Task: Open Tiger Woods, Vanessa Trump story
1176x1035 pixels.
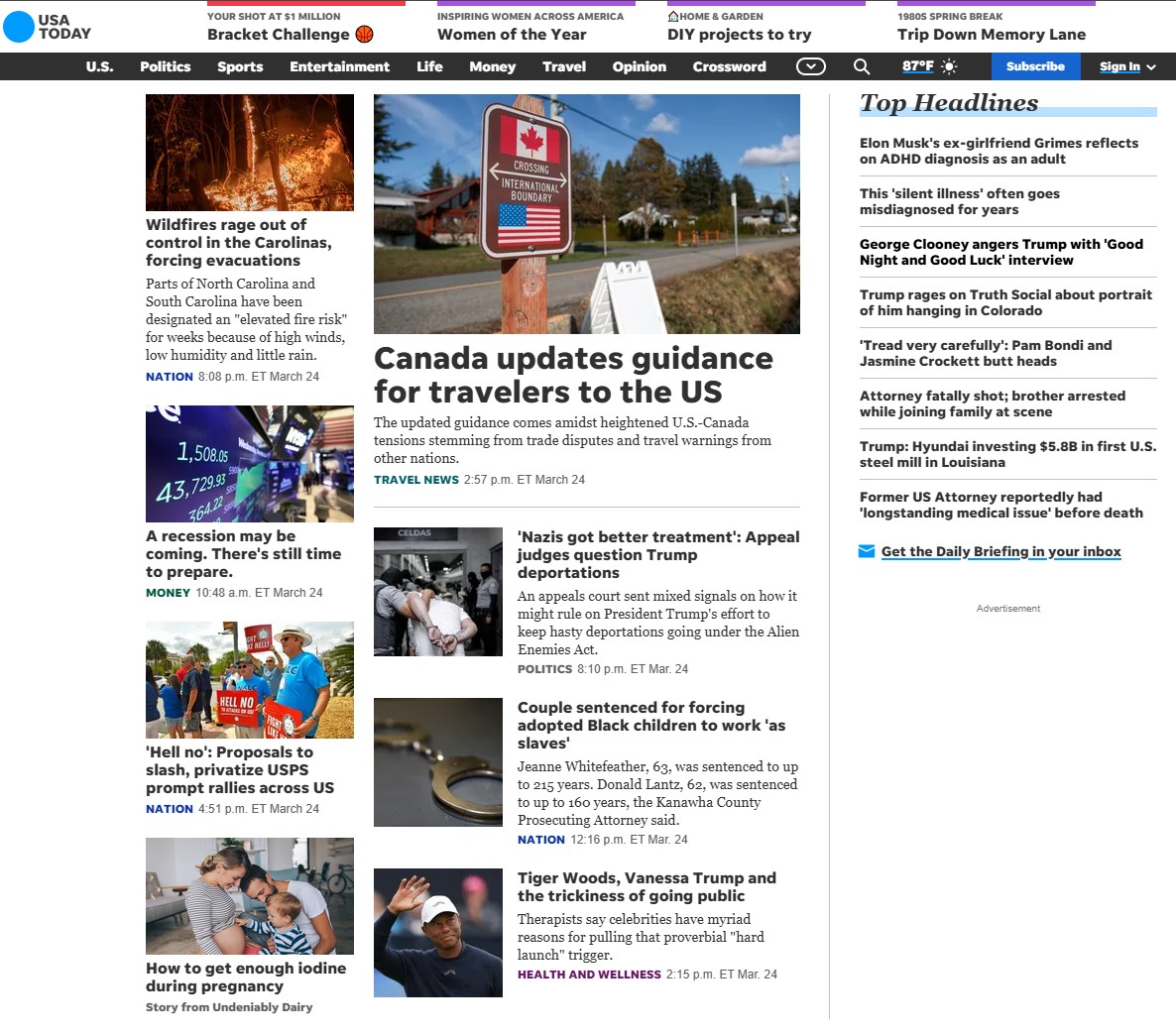Action: 647,886
